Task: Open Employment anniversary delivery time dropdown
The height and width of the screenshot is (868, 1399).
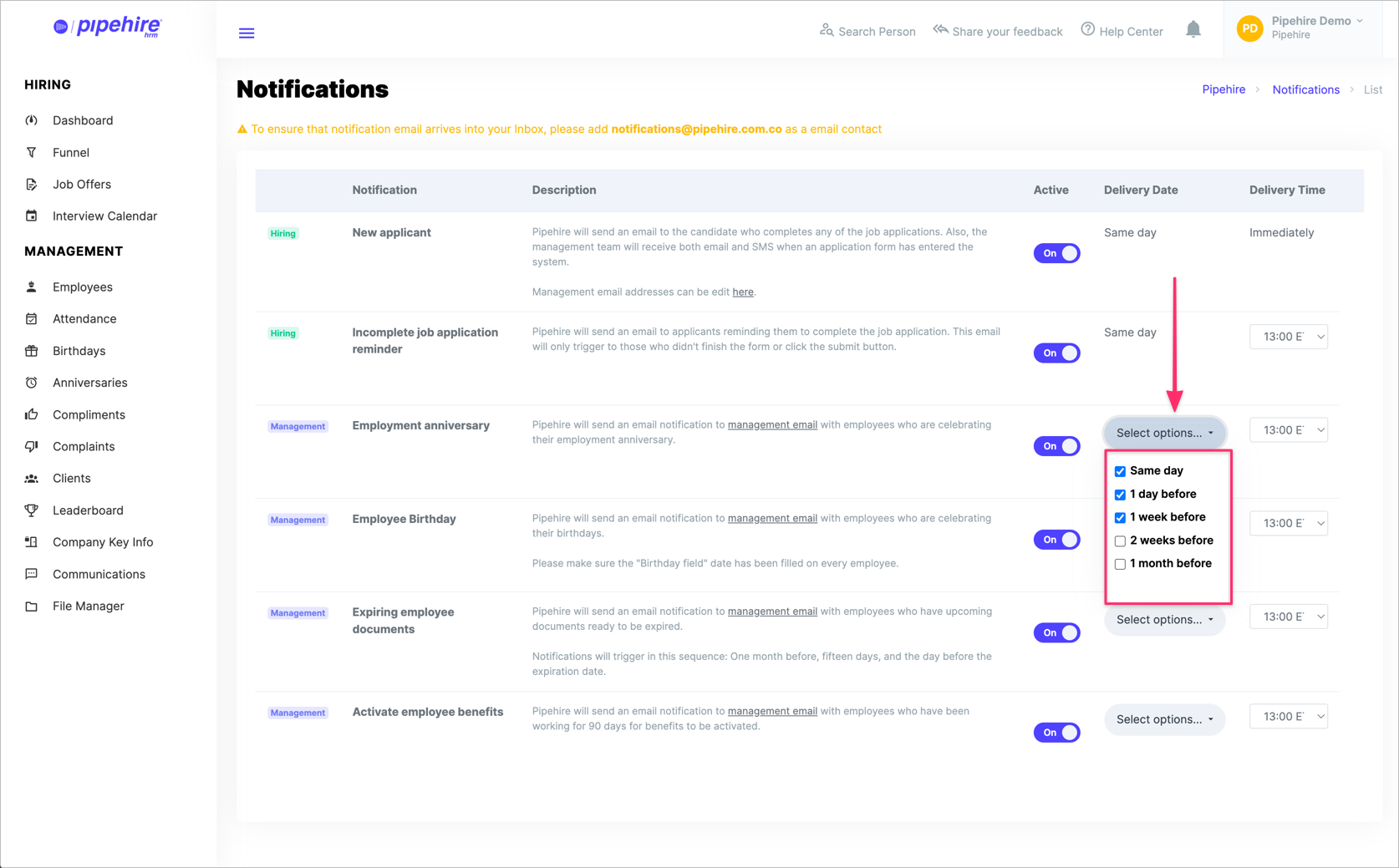Action: coord(1289,430)
